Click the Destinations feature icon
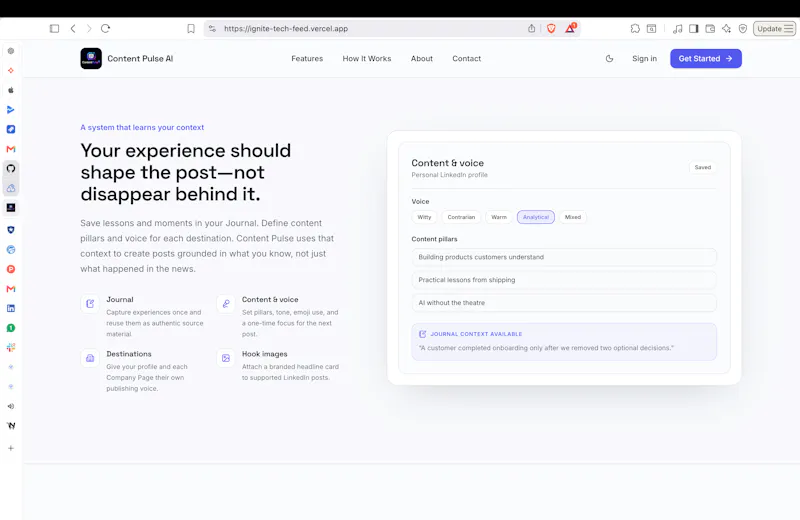This screenshot has height=520, width=800. point(90,358)
